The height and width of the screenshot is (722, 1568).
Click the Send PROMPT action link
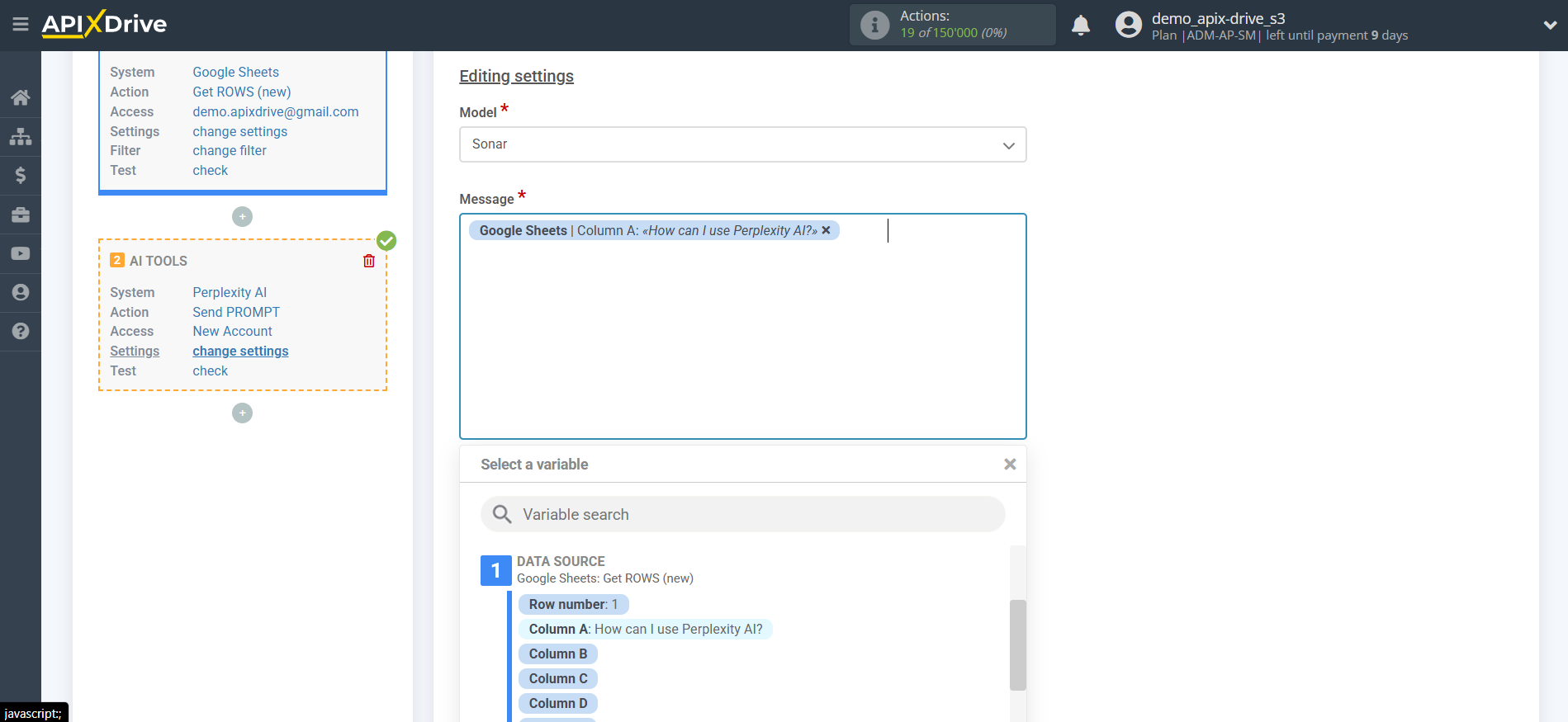(x=236, y=312)
